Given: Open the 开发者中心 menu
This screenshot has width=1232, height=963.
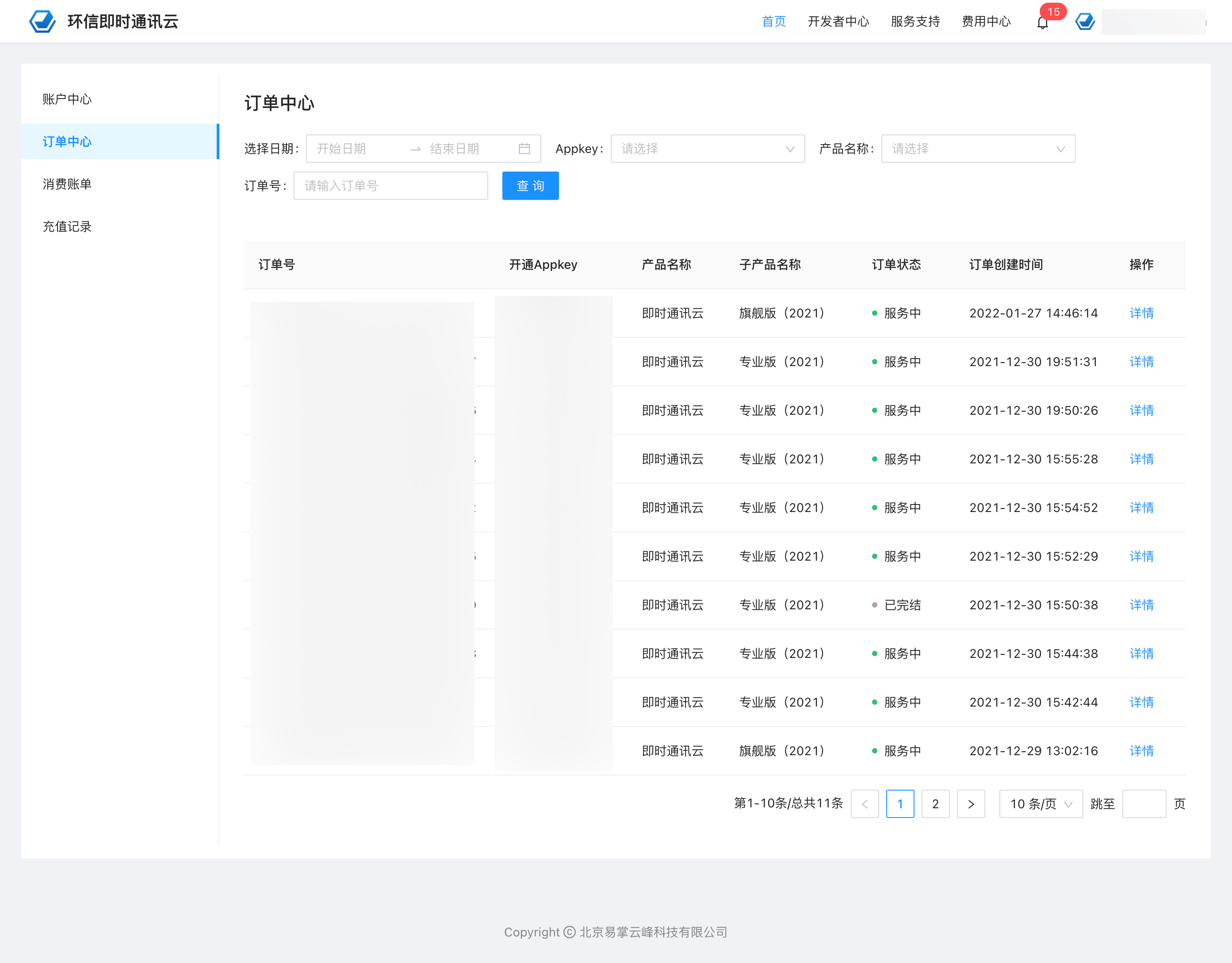Looking at the screenshot, I should (838, 21).
